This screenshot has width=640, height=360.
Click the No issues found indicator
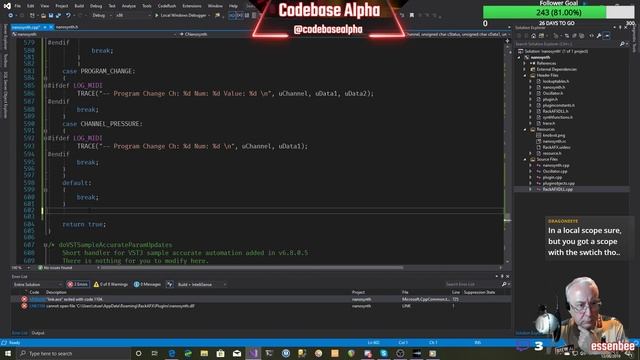[55, 268]
